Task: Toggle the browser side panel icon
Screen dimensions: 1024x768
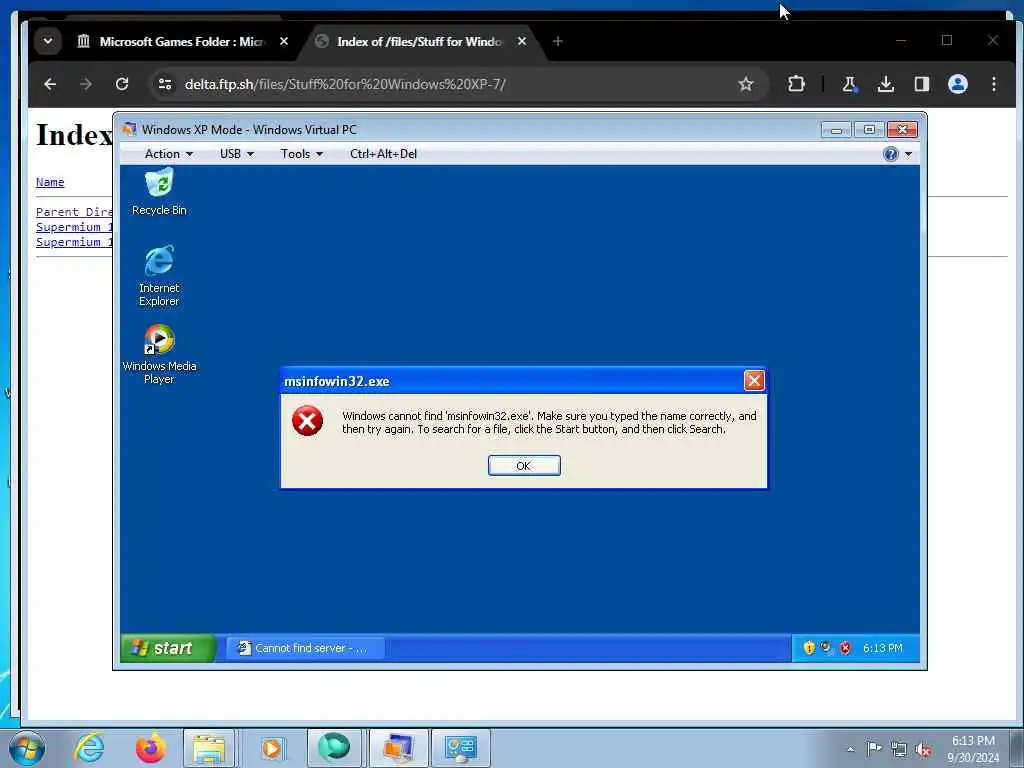Action: (x=921, y=84)
